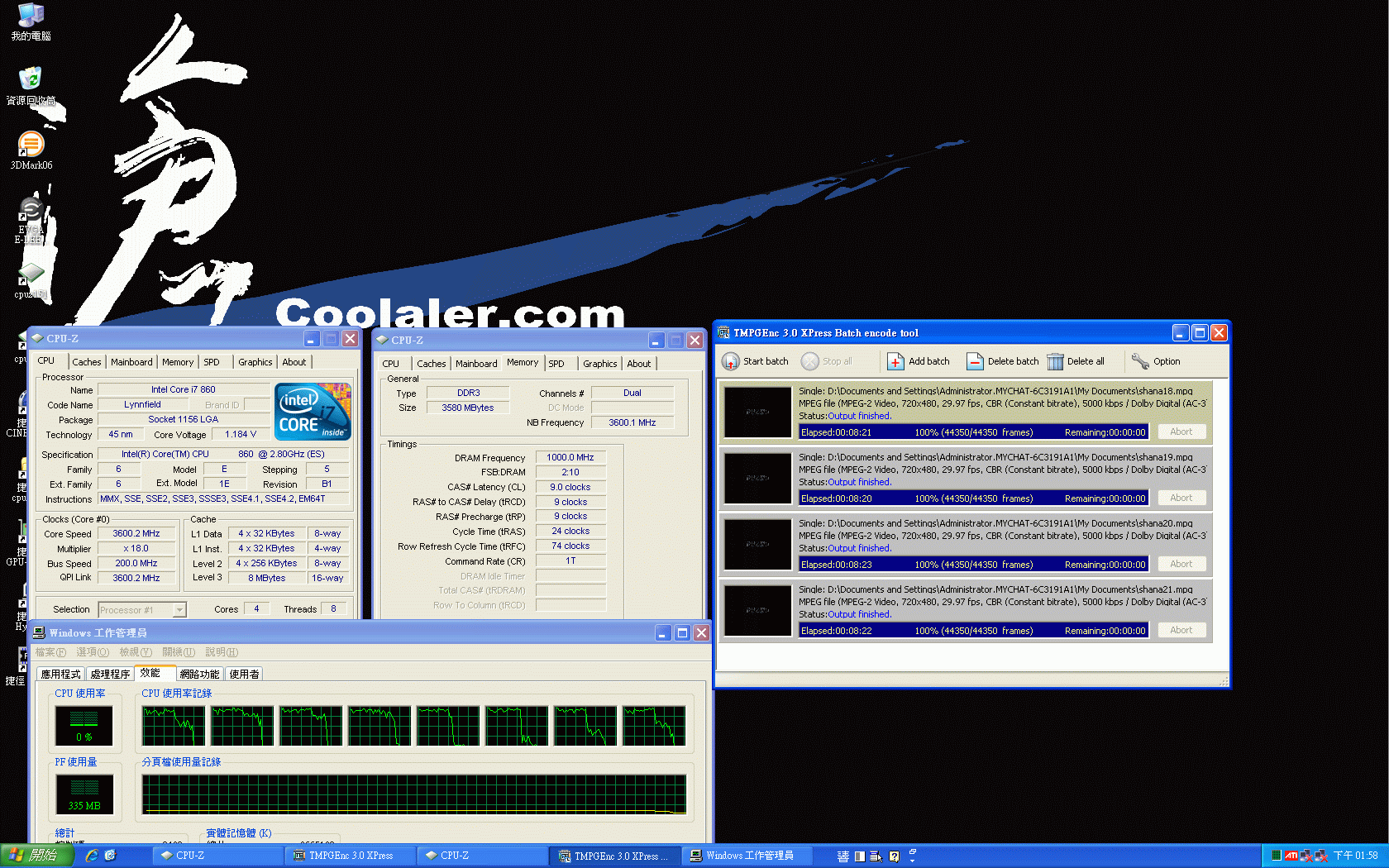Image resolution: width=1389 pixels, height=868 pixels.
Task: Open 檔案(F) menu in Task Manager
Action: [x=50, y=652]
